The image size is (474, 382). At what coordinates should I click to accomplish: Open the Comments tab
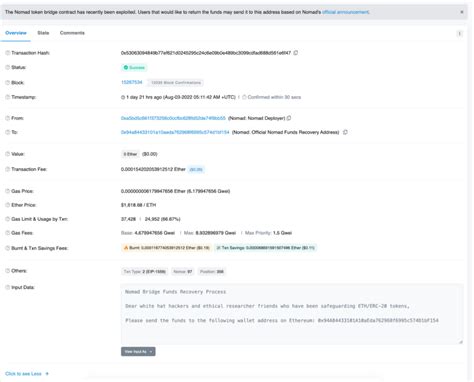(72, 33)
